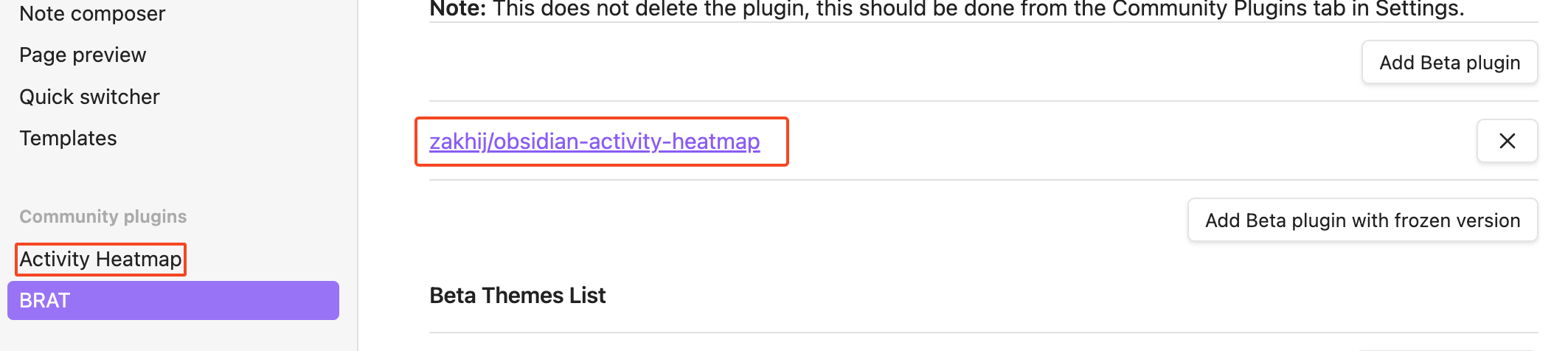Go to Templates settings in sidebar
Viewport: 1568px width, 351px height.
[68, 138]
